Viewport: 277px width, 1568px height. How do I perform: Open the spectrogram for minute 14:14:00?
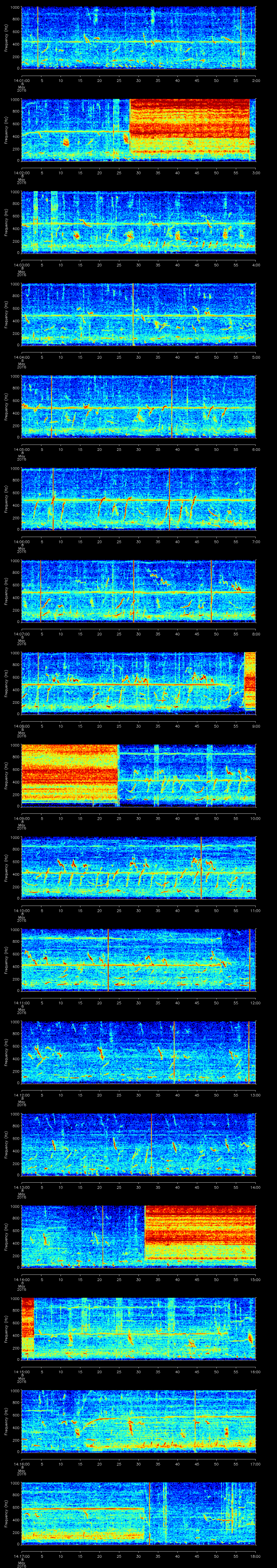tap(139, 1237)
